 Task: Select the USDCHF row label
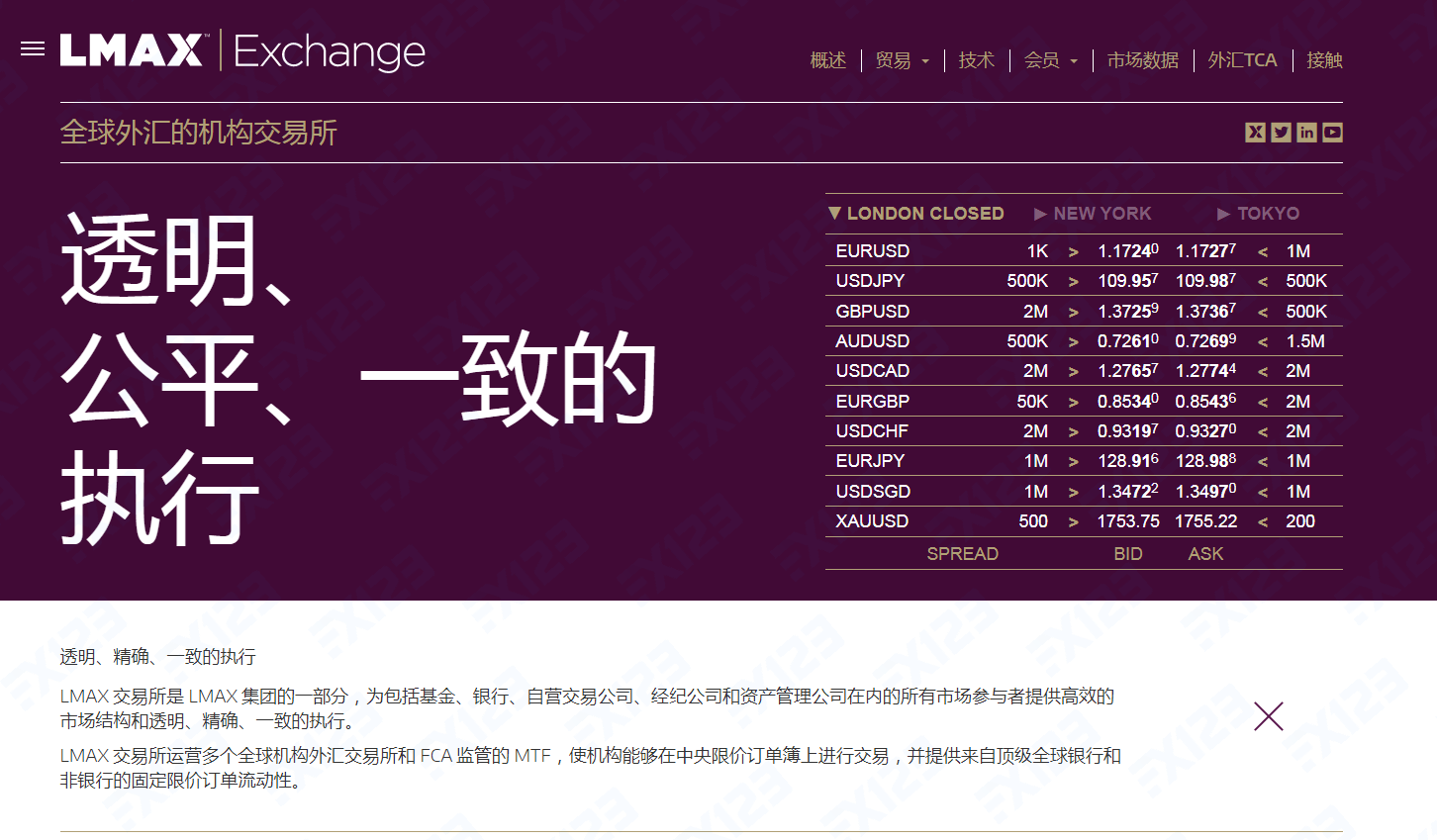(872, 431)
